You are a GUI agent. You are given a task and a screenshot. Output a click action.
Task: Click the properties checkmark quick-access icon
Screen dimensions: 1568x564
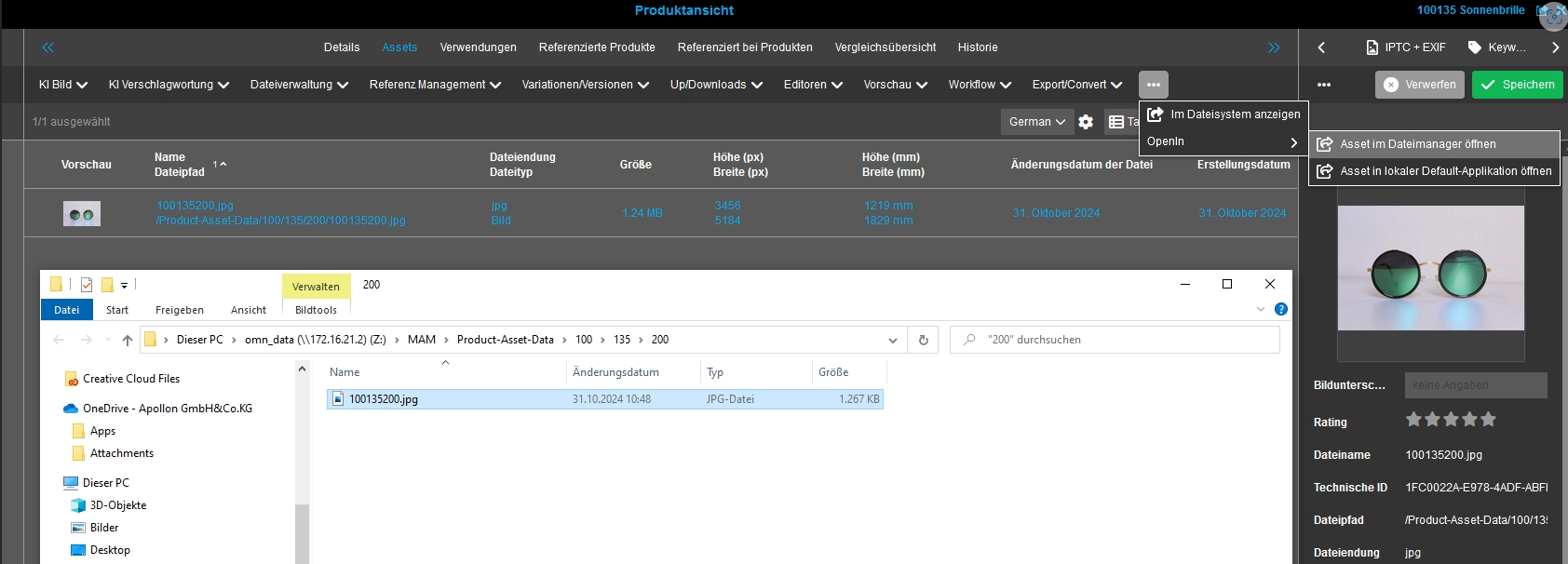click(x=87, y=285)
